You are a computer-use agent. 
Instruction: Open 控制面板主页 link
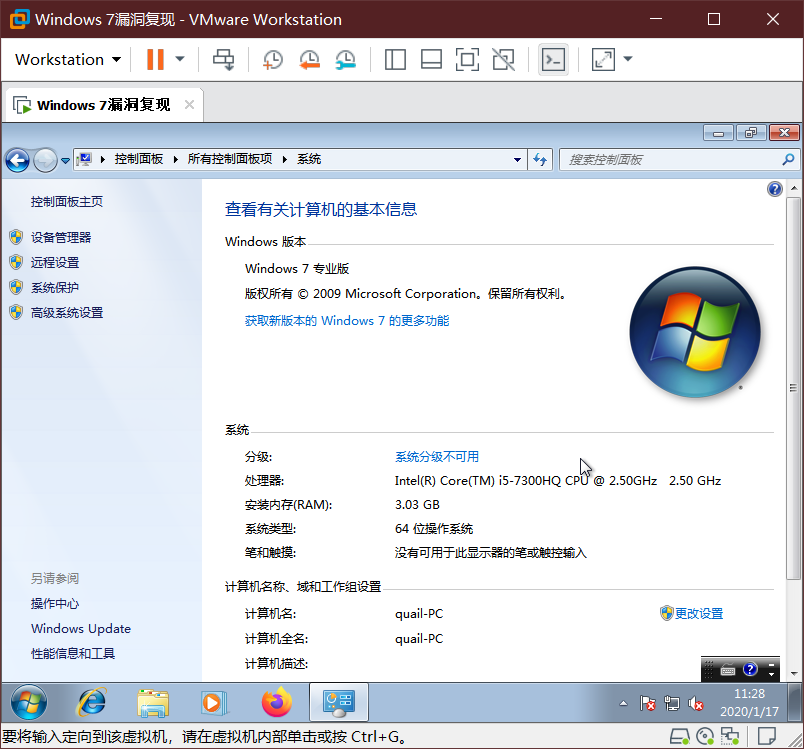[67, 201]
